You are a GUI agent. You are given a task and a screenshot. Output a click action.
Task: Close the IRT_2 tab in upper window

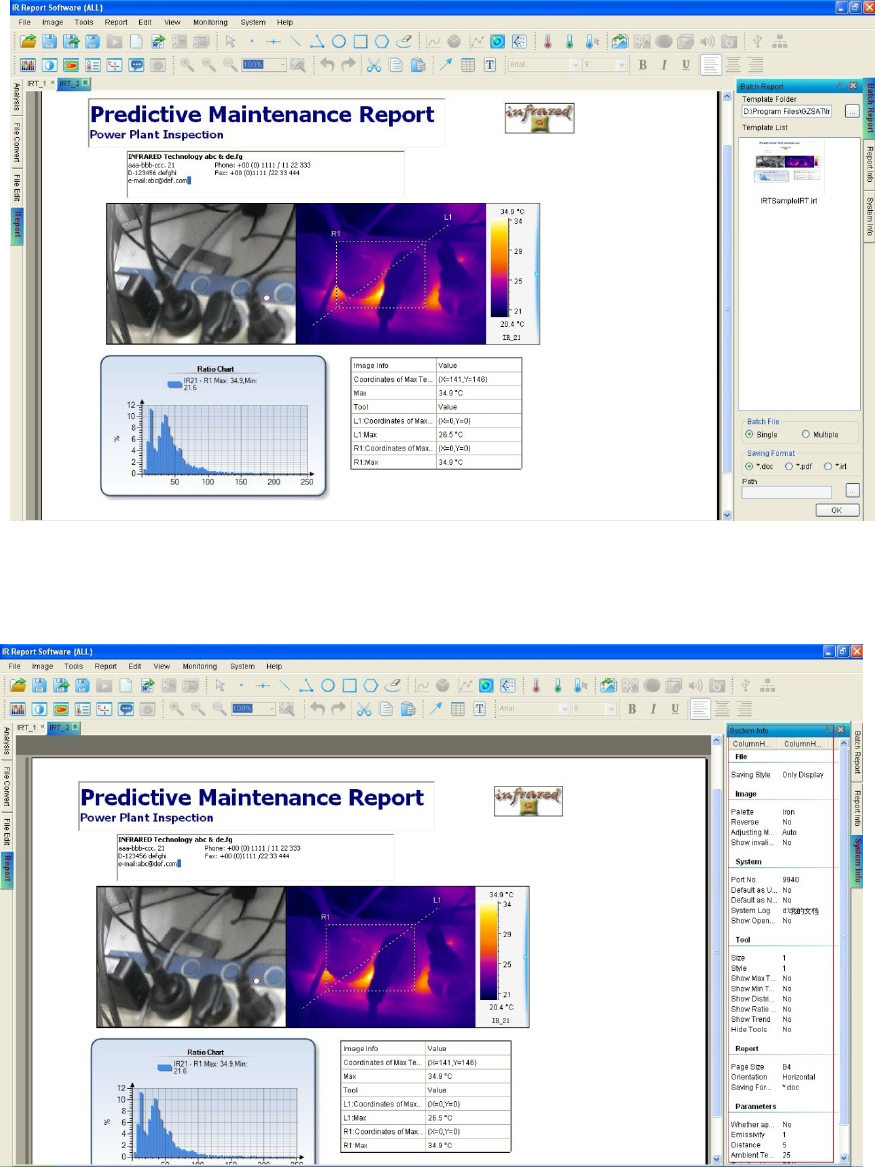[x=86, y=83]
